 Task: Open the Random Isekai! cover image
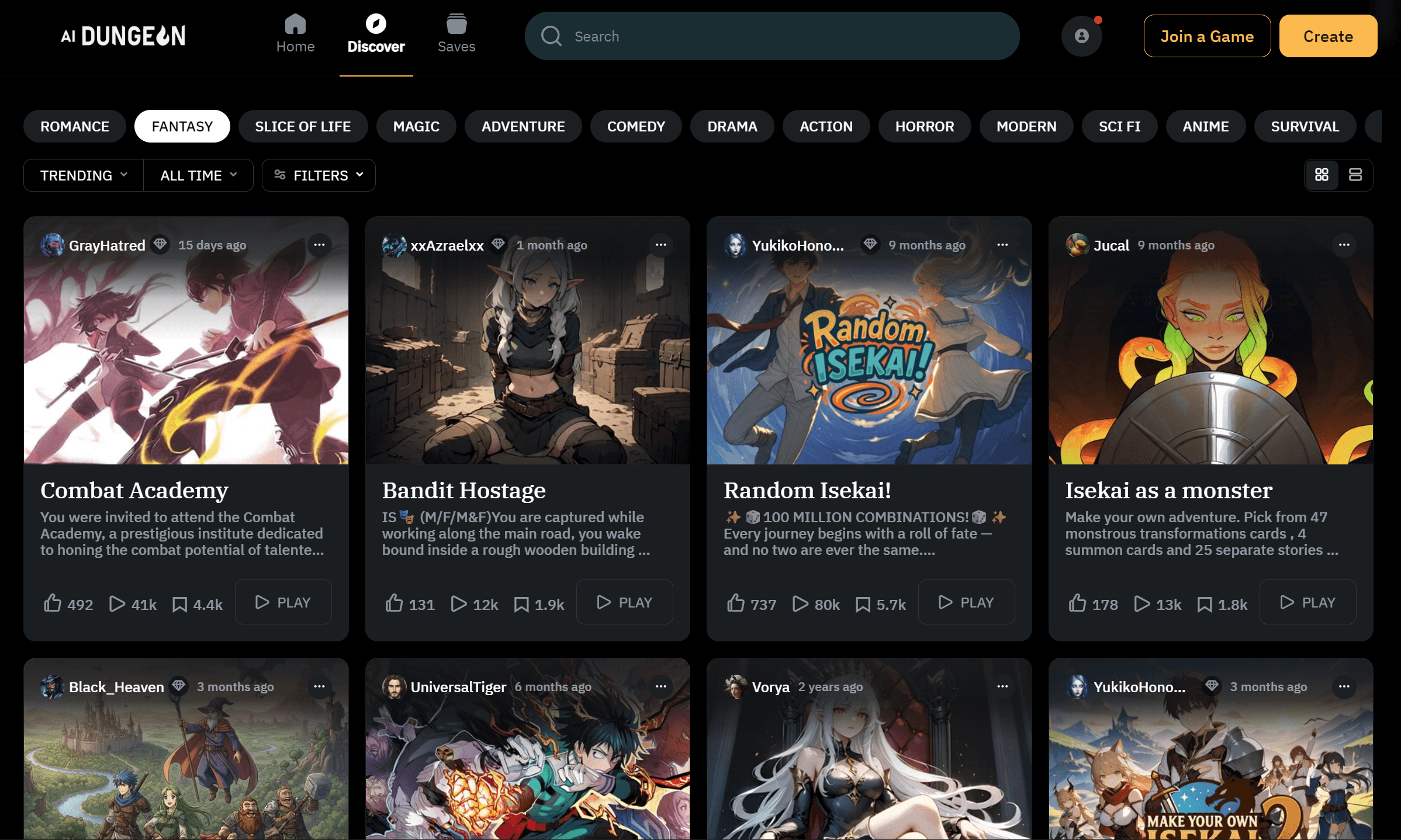point(869,341)
